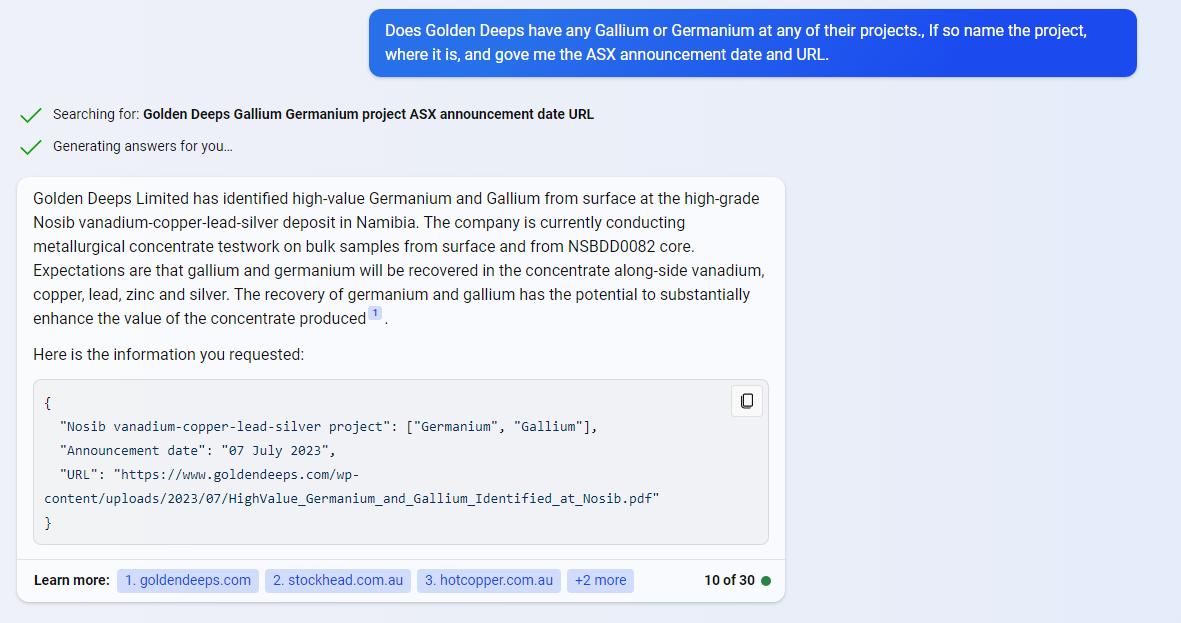
Task: Click the closing brace in code block
Action: tap(48, 522)
